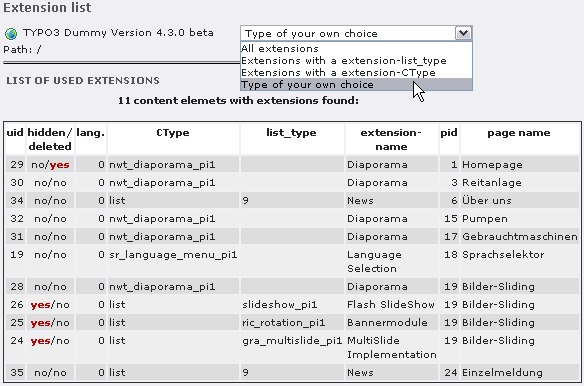
Task: Click 'no/yes' status in uid 29 row
Action: (x=50, y=164)
